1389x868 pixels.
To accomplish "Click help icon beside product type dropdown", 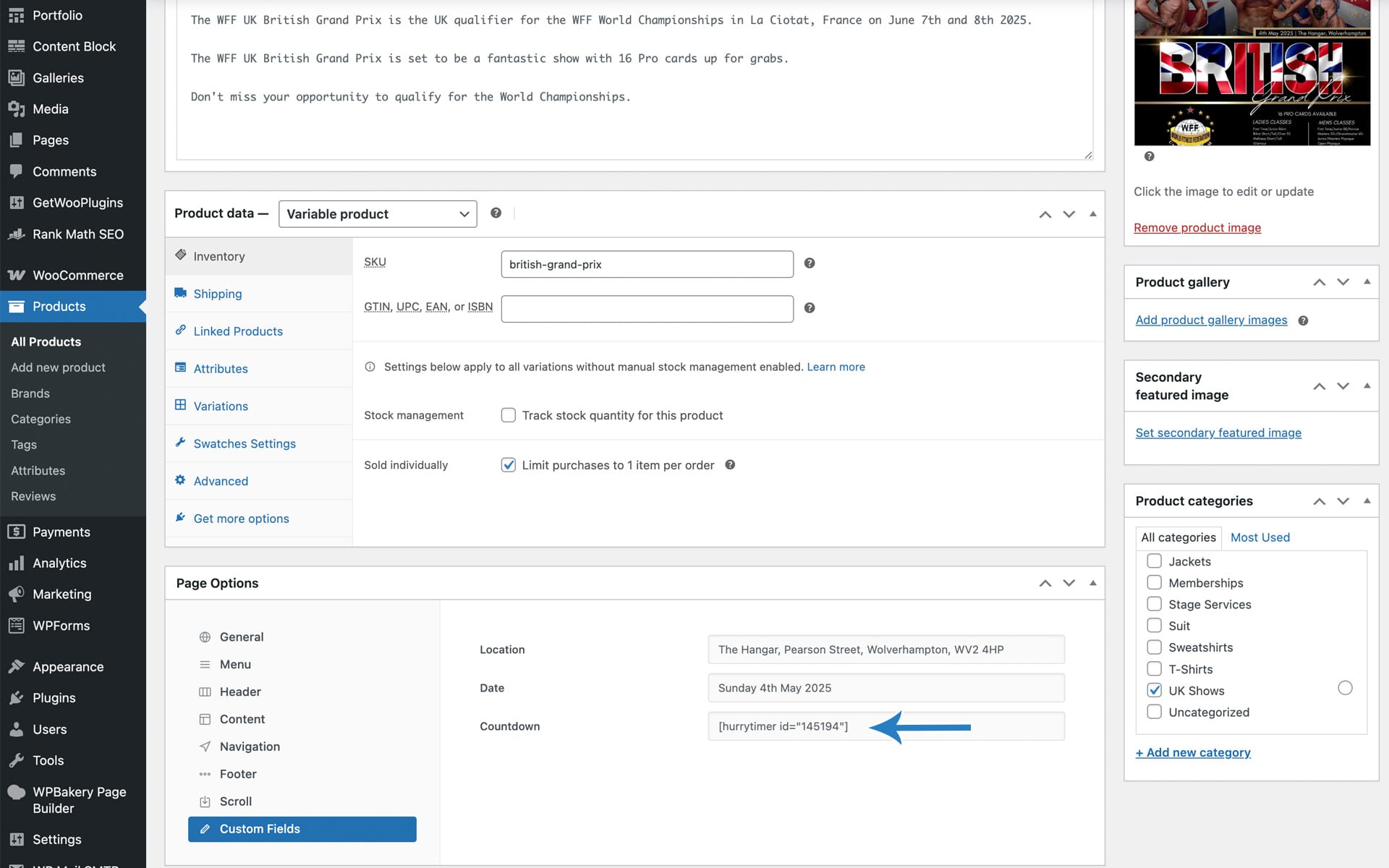I will (496, 213).
